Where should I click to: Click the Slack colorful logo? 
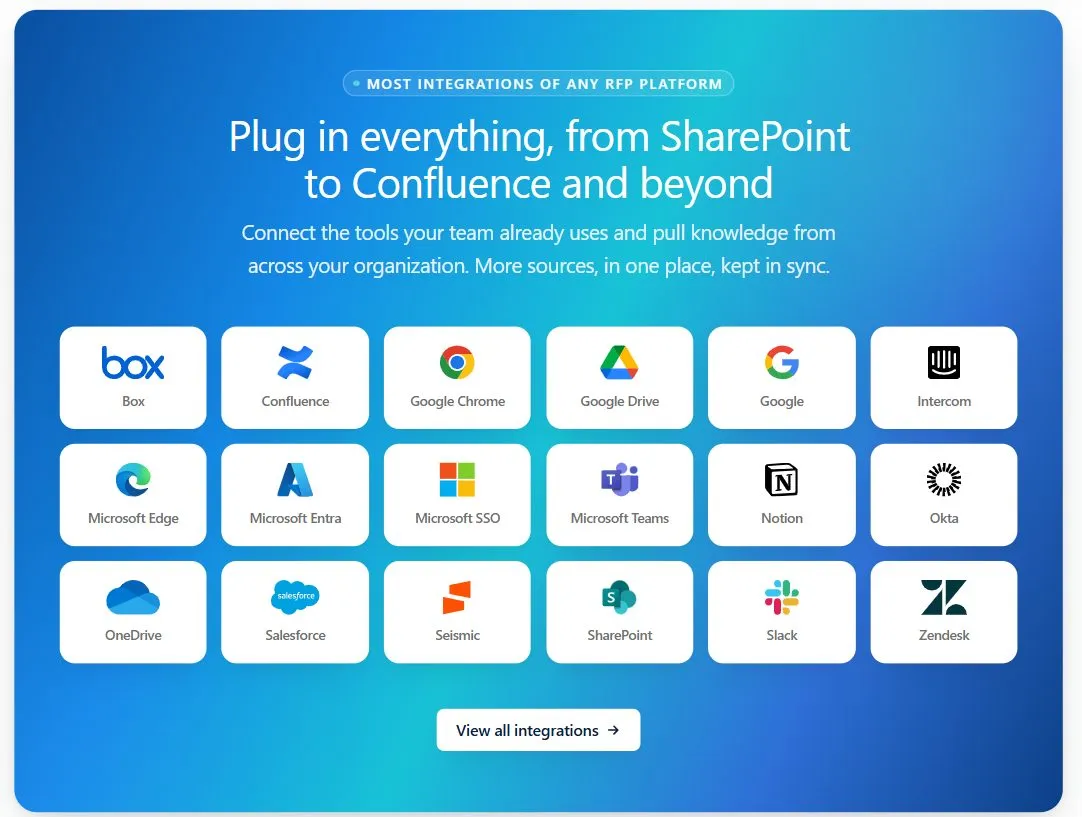(x=781, y=597)
